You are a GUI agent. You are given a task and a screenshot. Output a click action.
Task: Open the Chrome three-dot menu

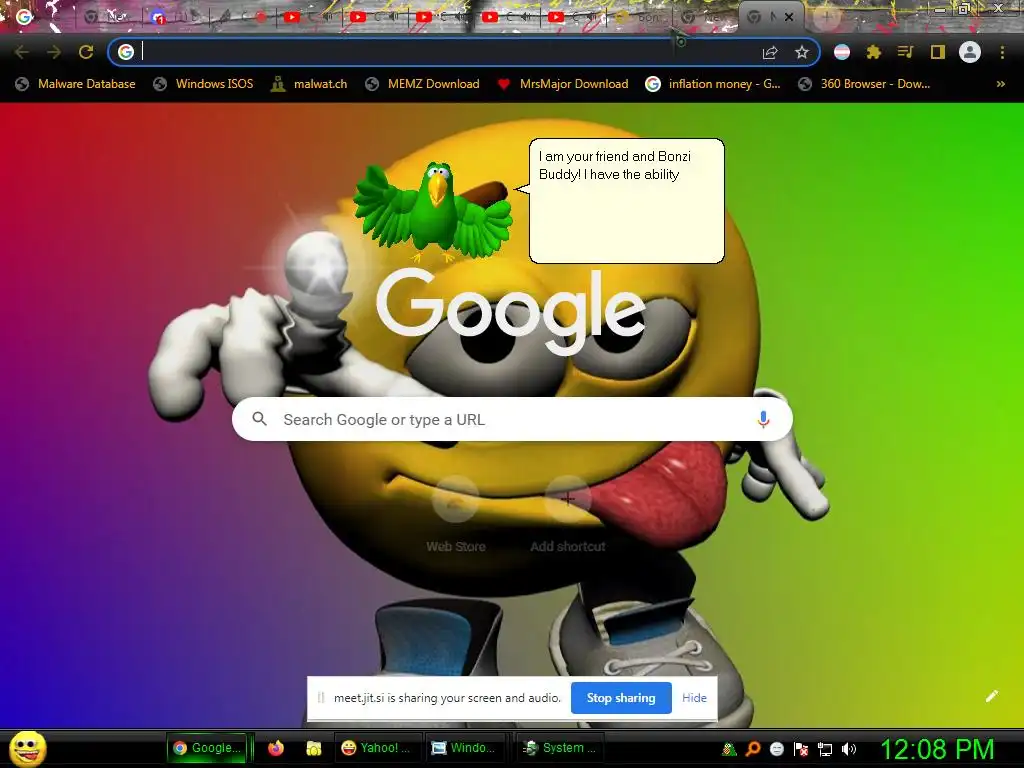(x=1002, y=52)
